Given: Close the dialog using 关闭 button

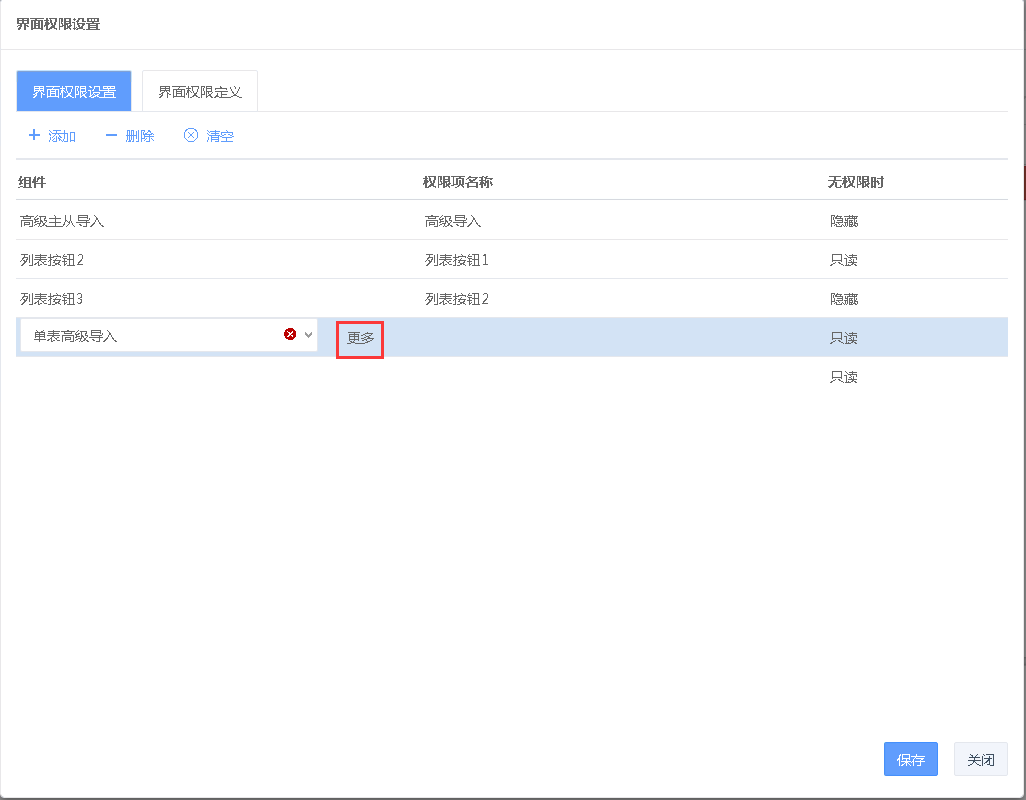Looking at the screenshot, I should (x=980, y=759).
